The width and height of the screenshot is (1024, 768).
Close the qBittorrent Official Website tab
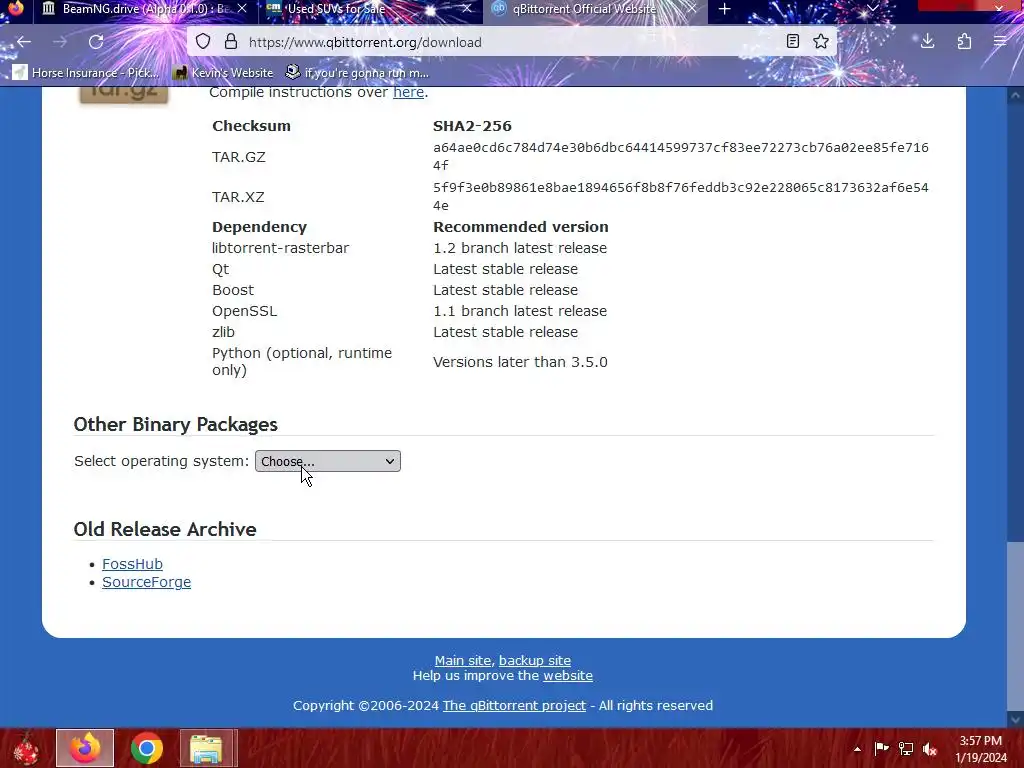[692, 9]
